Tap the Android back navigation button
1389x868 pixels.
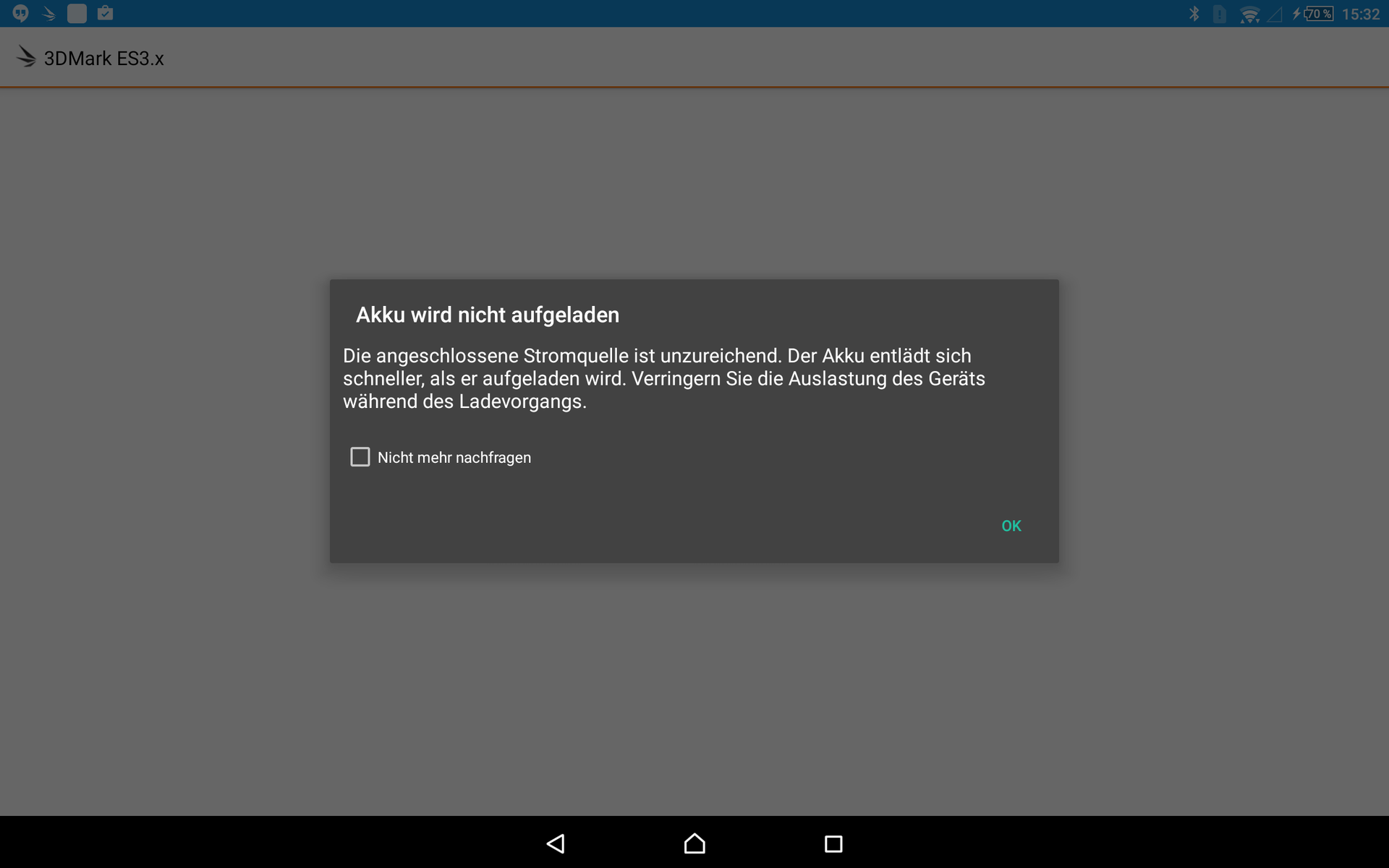(x=556, y=843)
